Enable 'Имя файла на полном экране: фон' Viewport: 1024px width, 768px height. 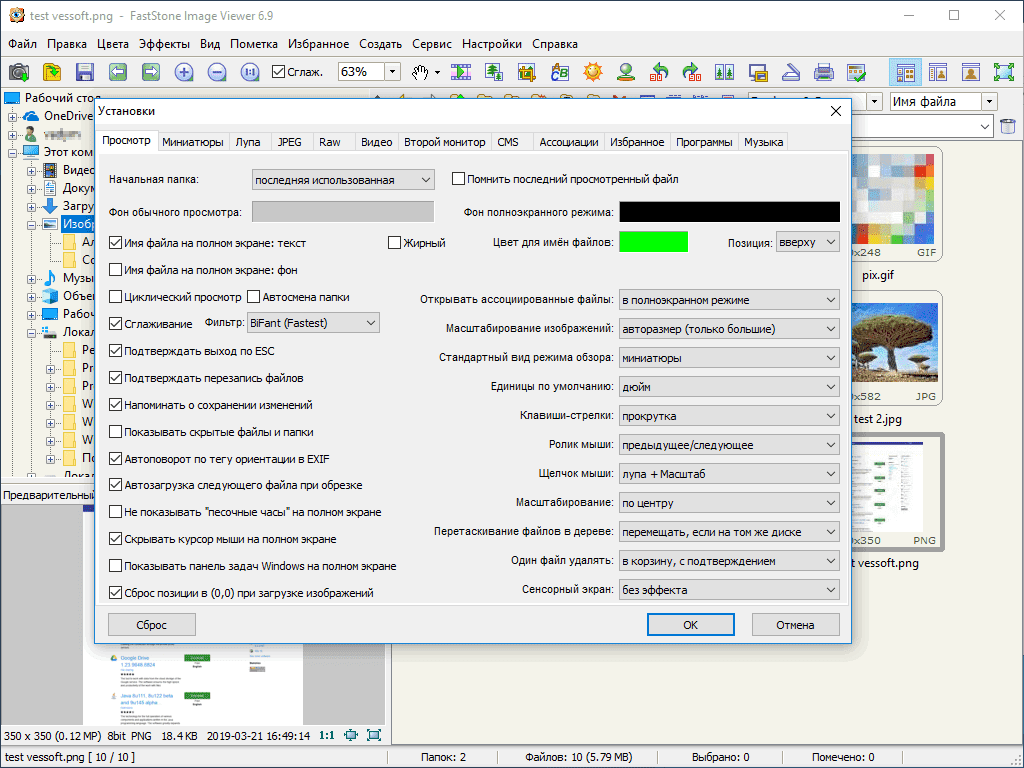(x=115, y=270)
